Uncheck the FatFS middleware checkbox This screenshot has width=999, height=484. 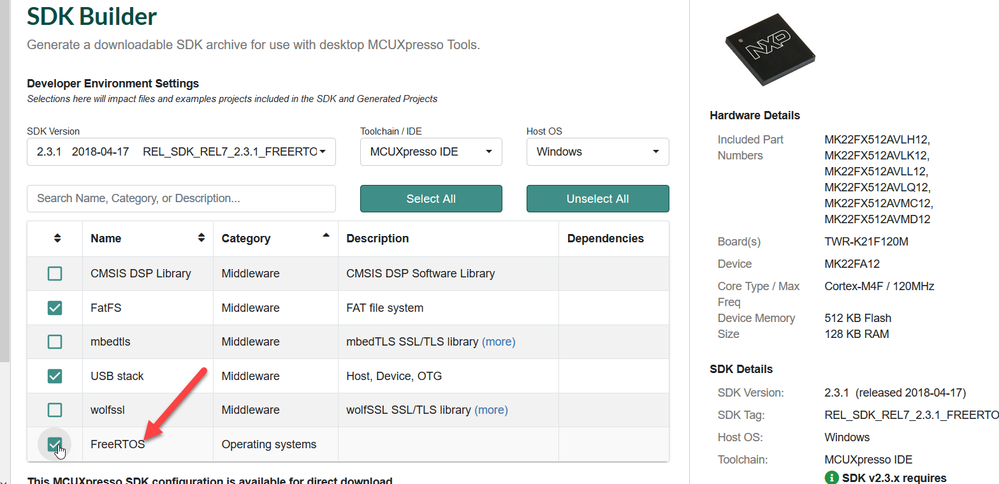click(x=55, y=307)
